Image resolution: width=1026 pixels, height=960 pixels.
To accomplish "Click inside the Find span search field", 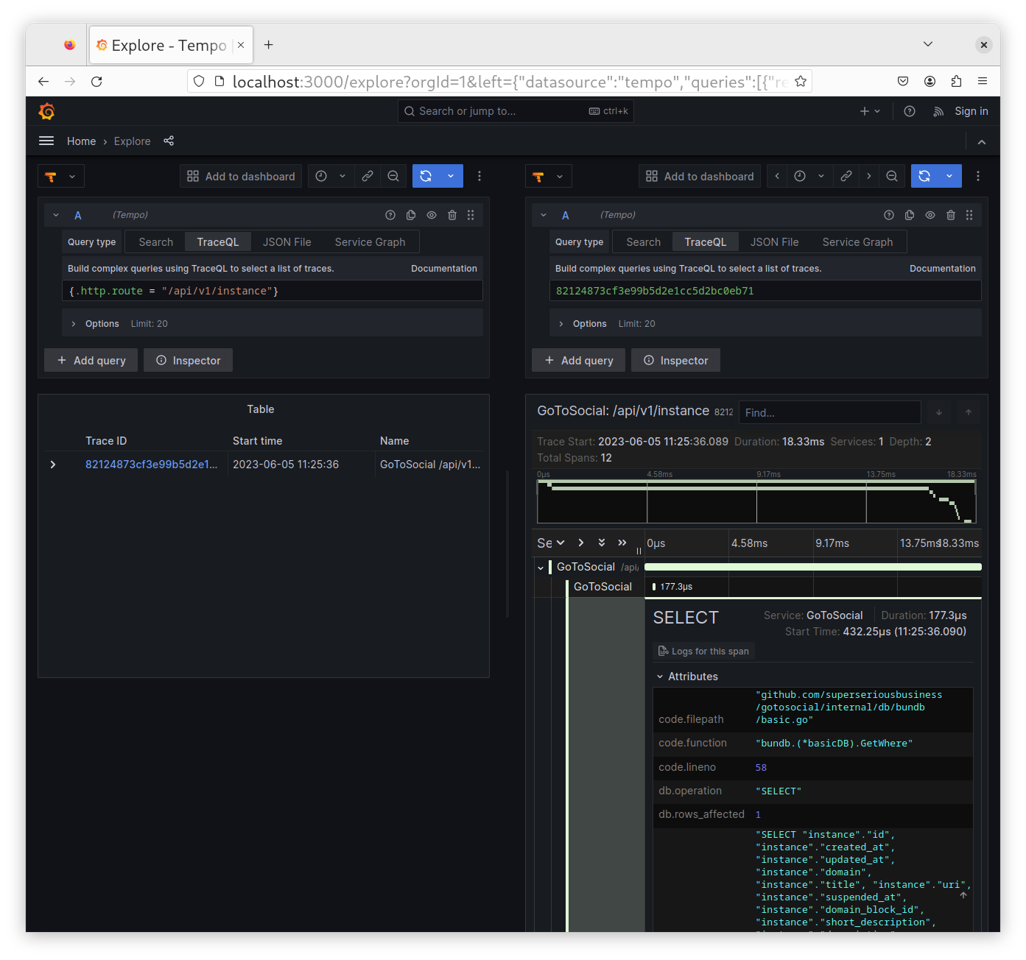I will (x=830, y=411).
